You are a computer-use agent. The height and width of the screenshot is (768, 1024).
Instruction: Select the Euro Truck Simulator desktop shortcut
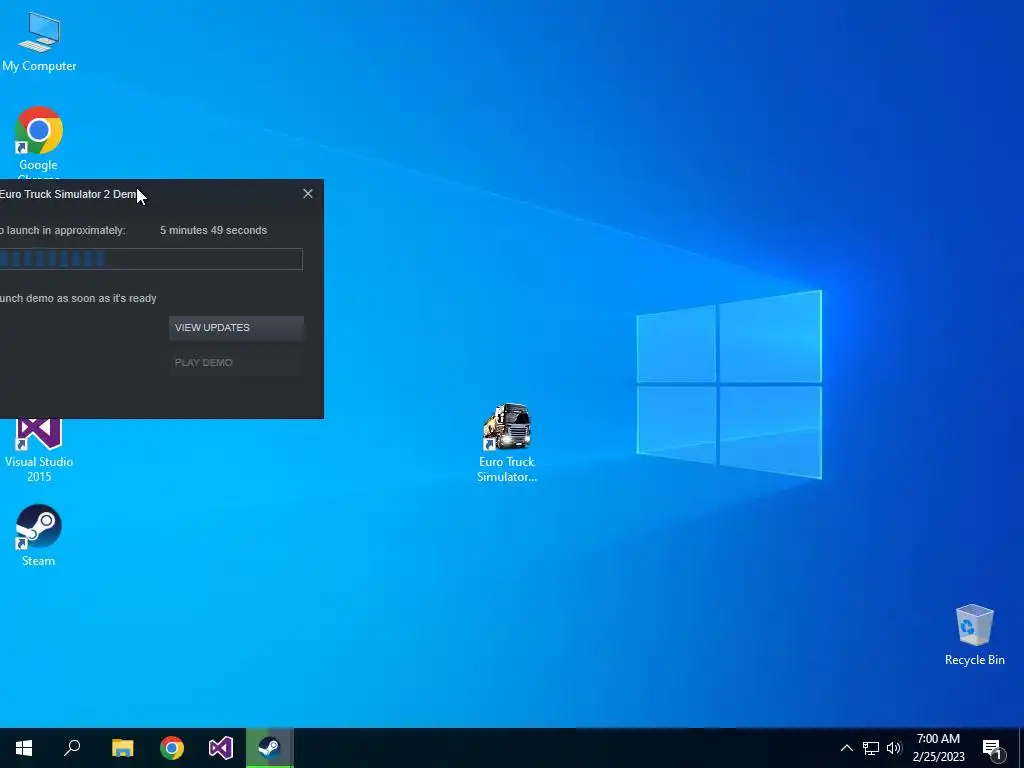pyautogui.click(x=507, y=444)
